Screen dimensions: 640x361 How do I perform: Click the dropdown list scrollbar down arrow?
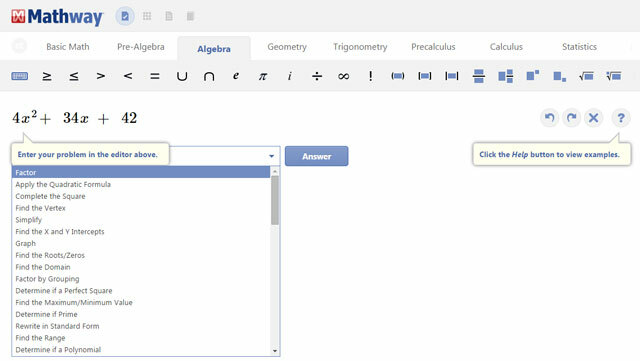275,351
